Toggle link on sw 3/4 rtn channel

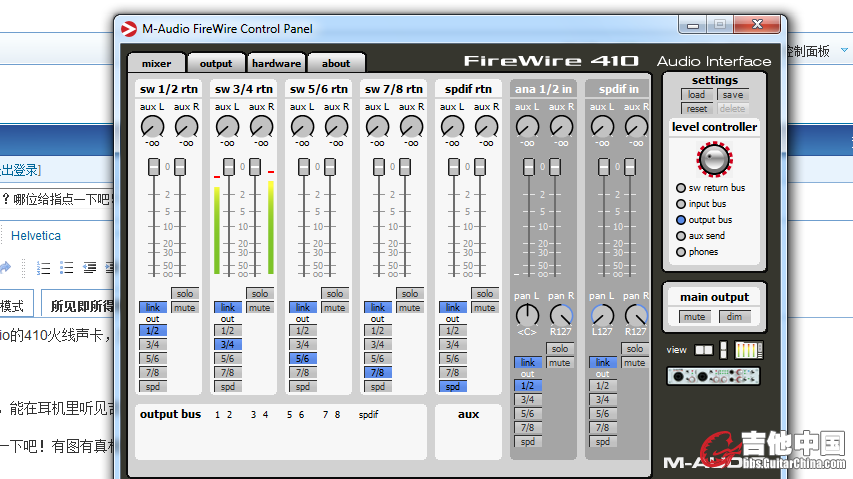pos(227,308)
